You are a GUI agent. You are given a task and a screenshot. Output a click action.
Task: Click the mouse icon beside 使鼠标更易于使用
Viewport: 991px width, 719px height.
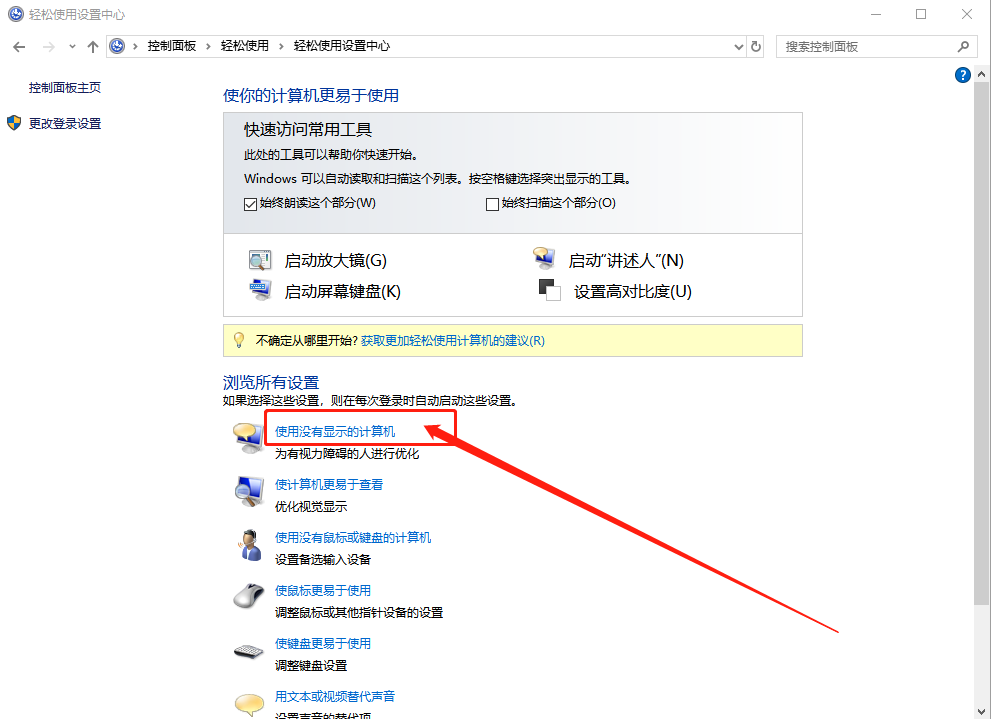249,598
